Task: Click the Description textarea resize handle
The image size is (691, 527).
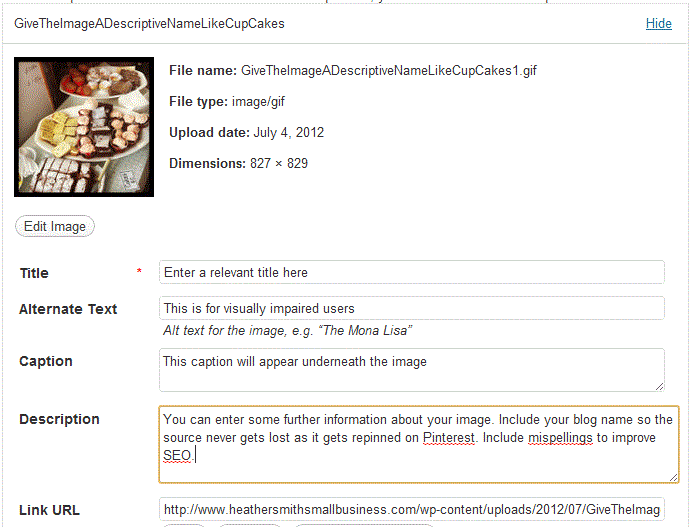Action: [673, 478]
